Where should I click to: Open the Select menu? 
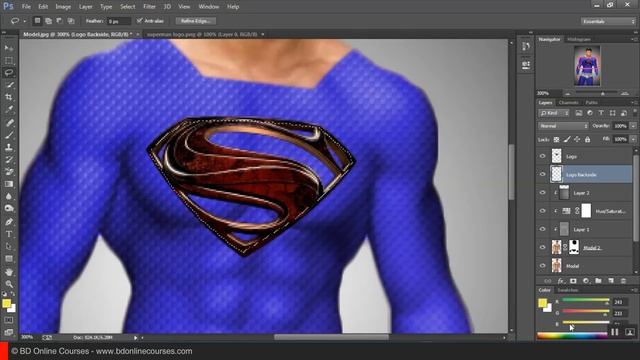(x=127, y=7)
